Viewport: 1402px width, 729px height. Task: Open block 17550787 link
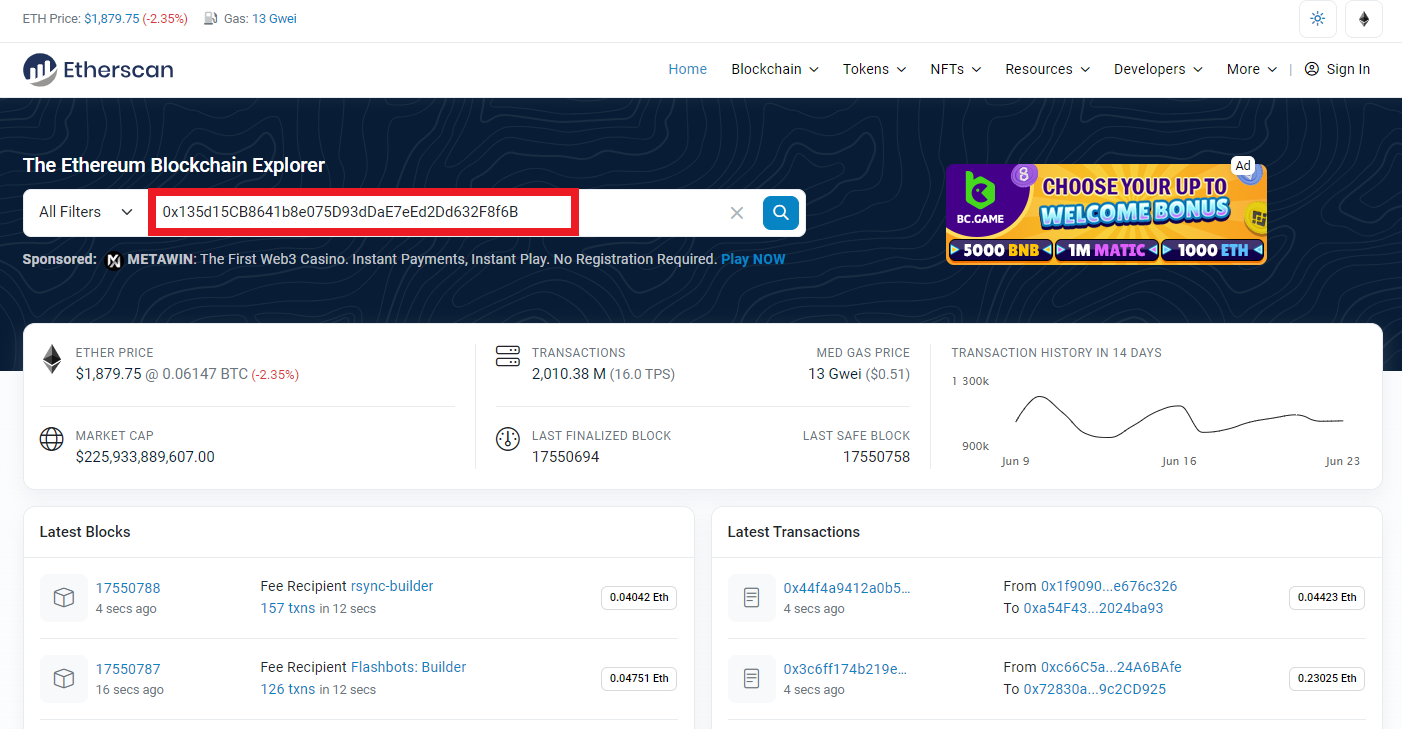click(x=128, y=669)
